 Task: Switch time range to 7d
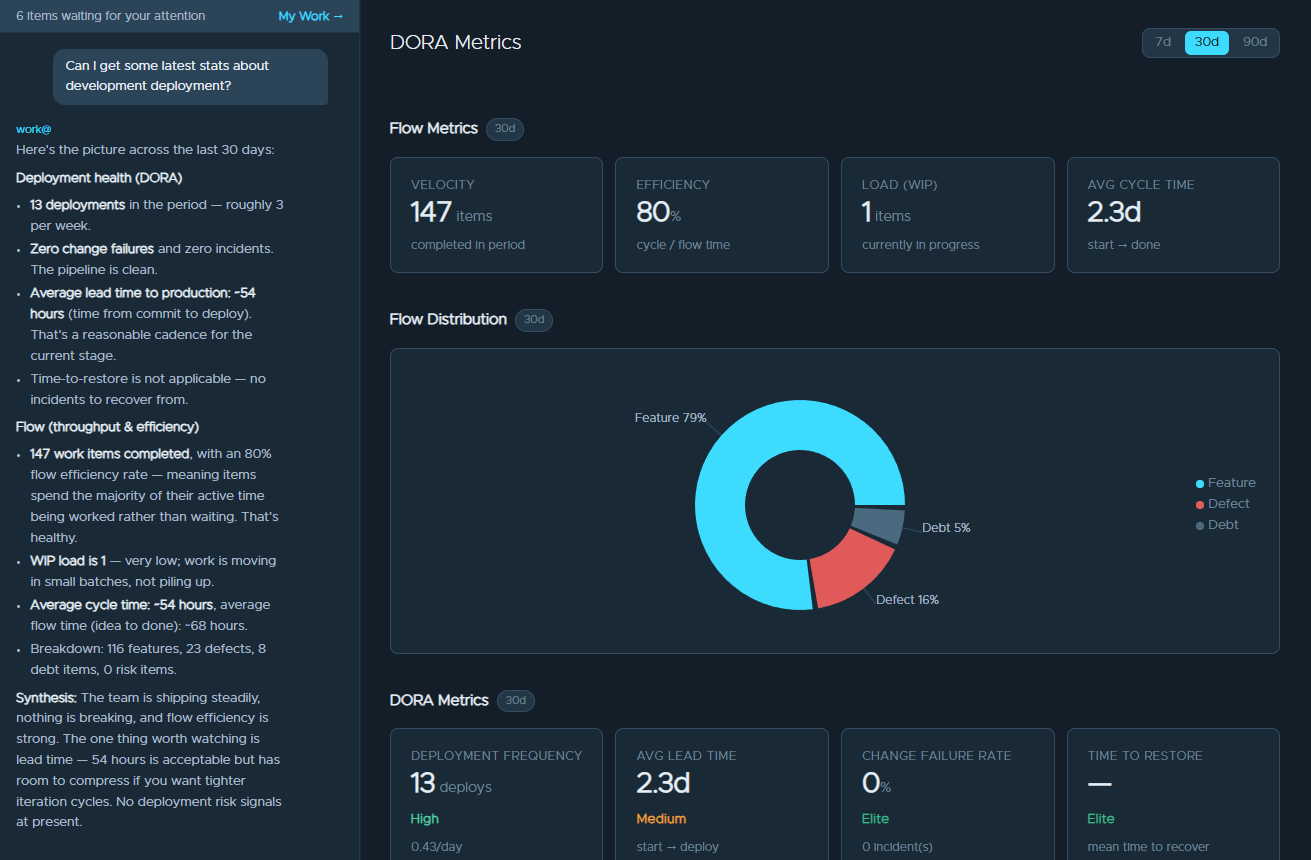coord(1163,42)
